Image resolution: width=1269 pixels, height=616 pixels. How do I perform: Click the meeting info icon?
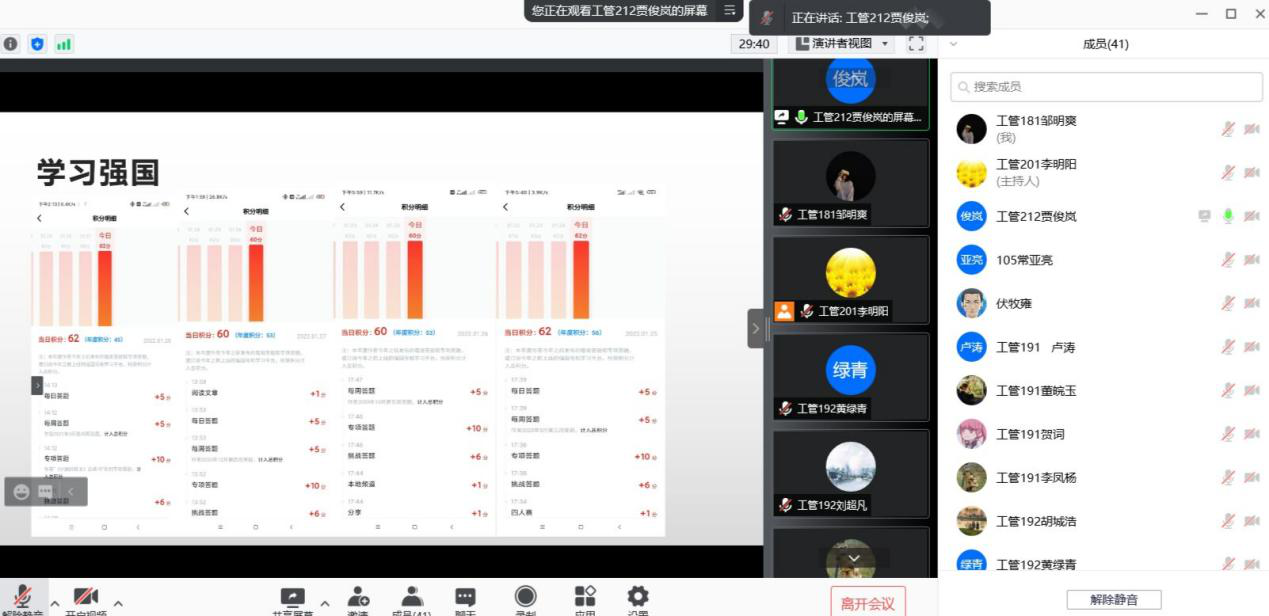click(x=11, y=44)
